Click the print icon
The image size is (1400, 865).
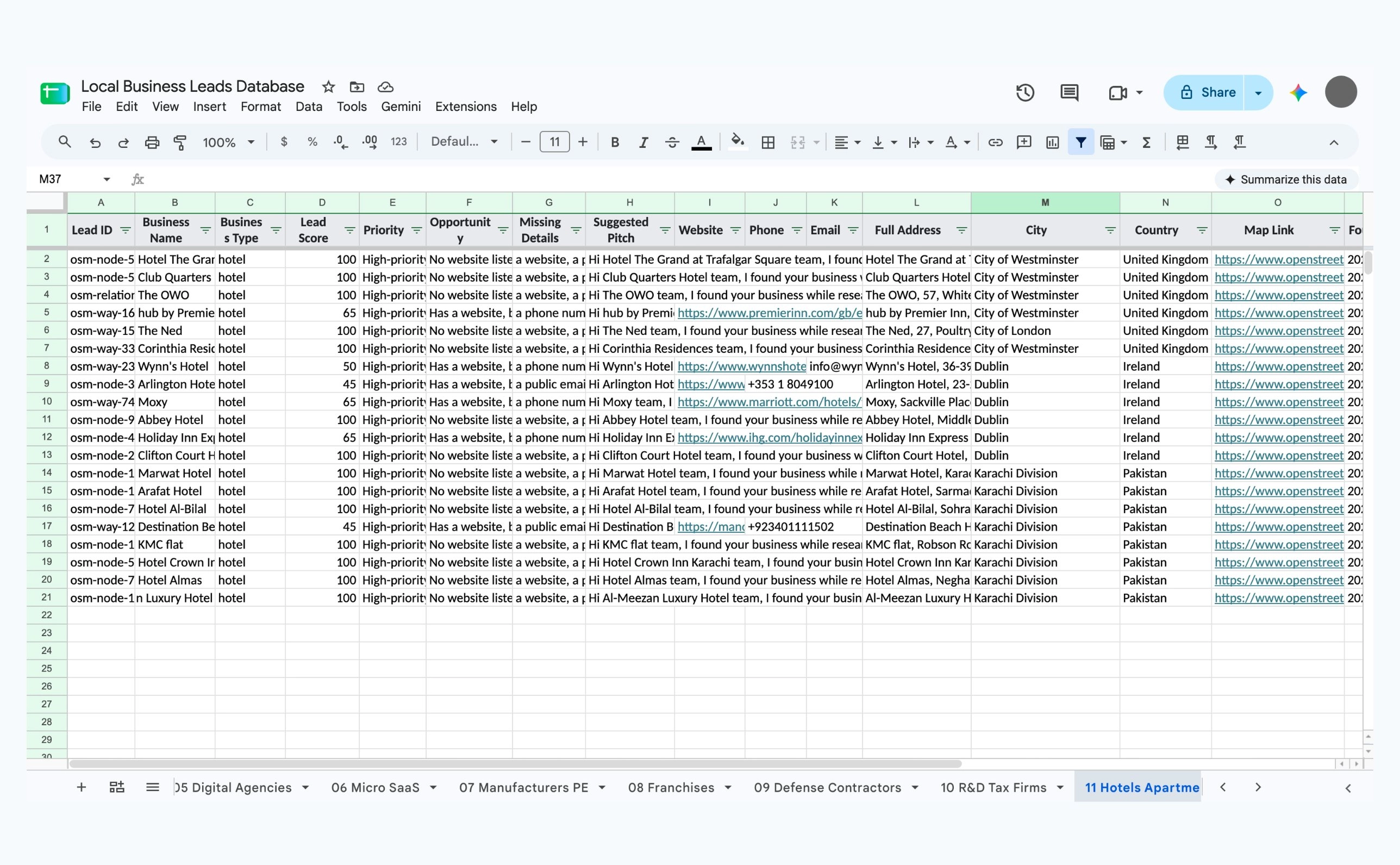pyautogui.click(x=152, y=142)
